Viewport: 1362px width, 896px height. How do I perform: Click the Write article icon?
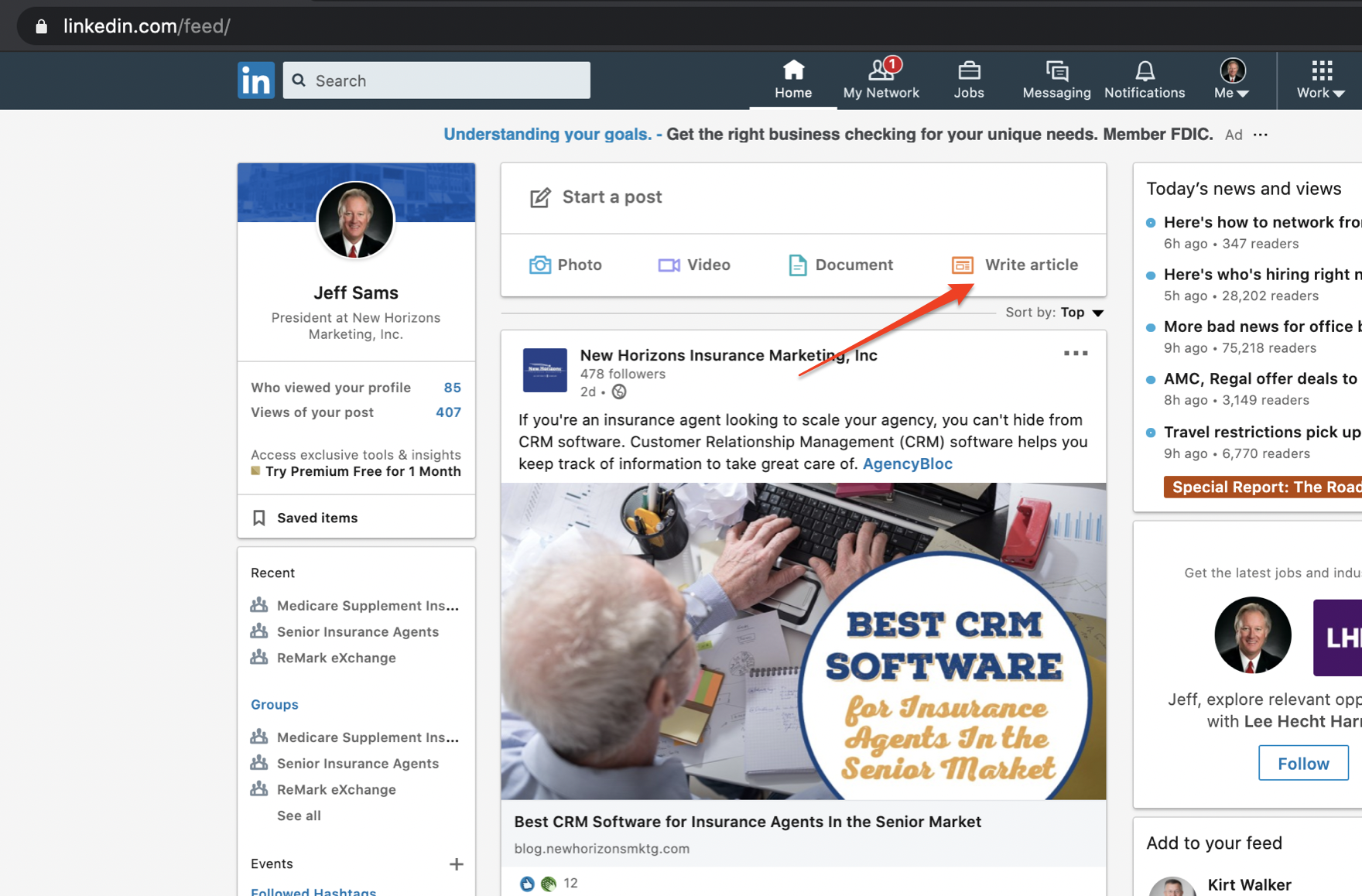[963, 265]
